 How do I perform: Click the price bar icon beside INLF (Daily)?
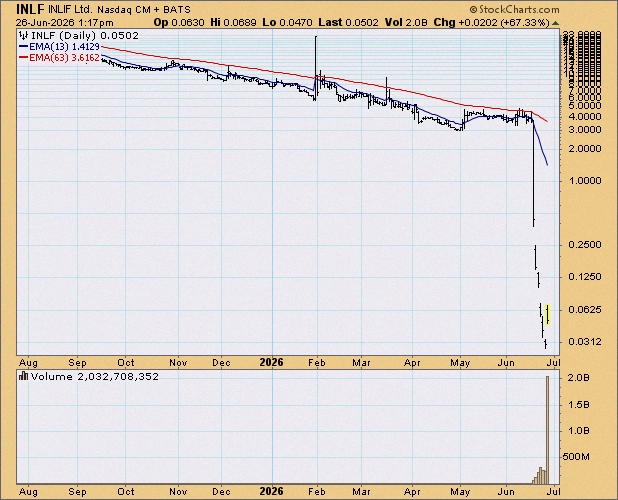point(24,36)
